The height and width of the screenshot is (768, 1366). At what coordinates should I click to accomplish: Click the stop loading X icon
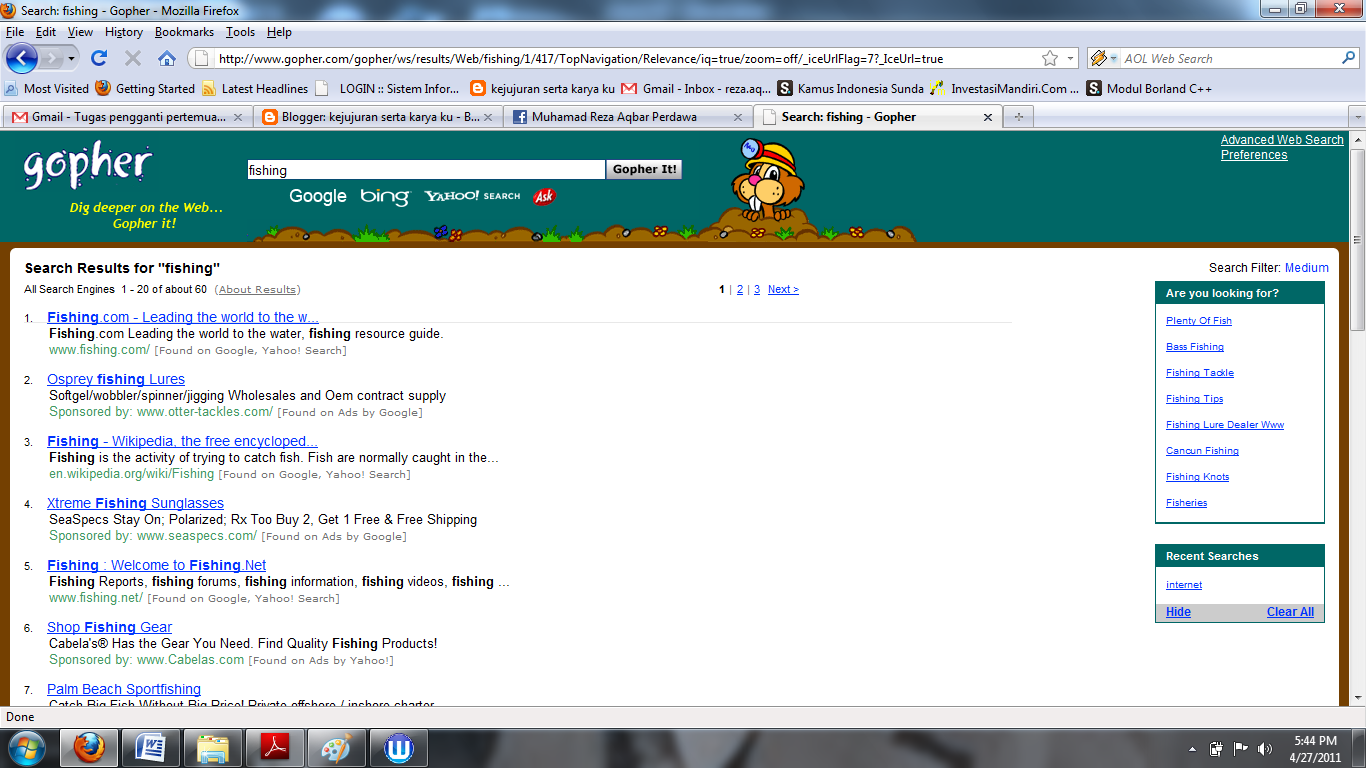(133, 58)
